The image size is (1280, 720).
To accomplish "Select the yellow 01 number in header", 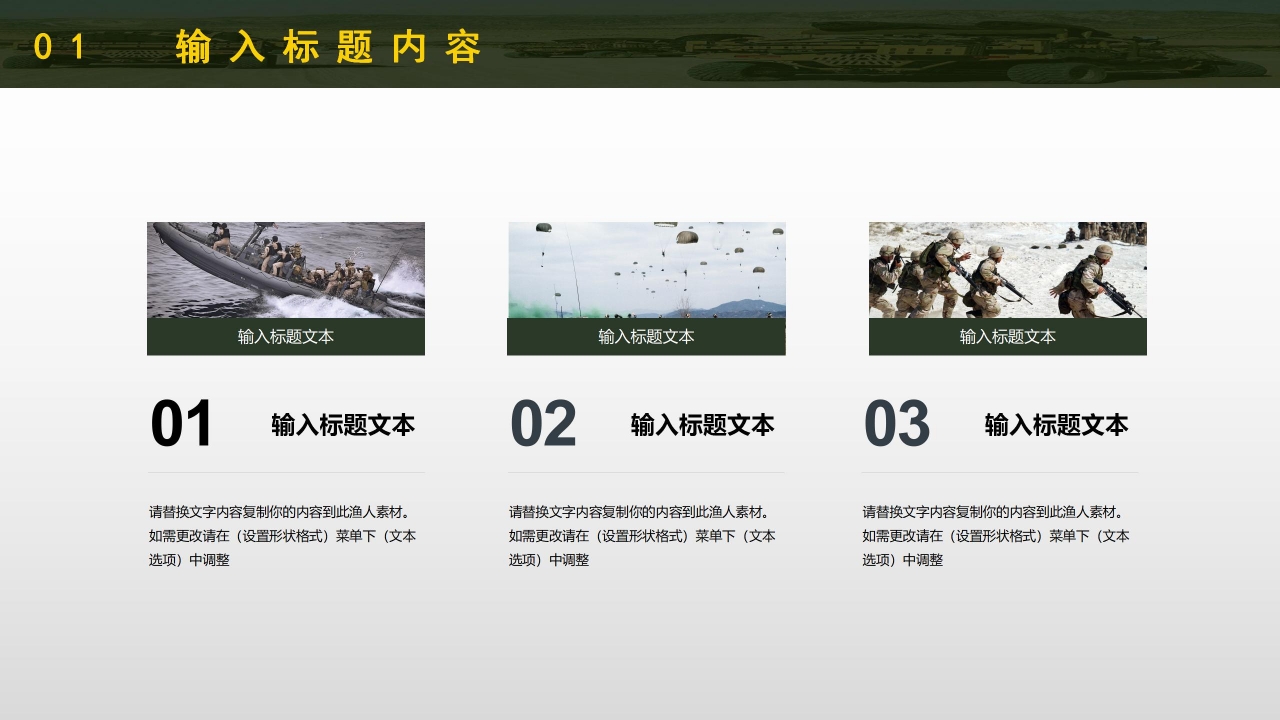I will pyautogui.click(x=60, y=47).
